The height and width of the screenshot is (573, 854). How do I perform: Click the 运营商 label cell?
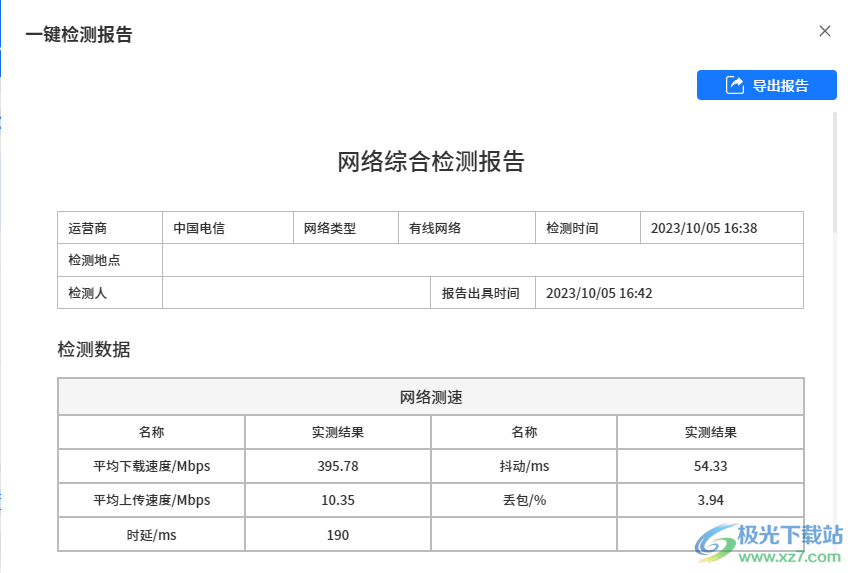point(110,228)
